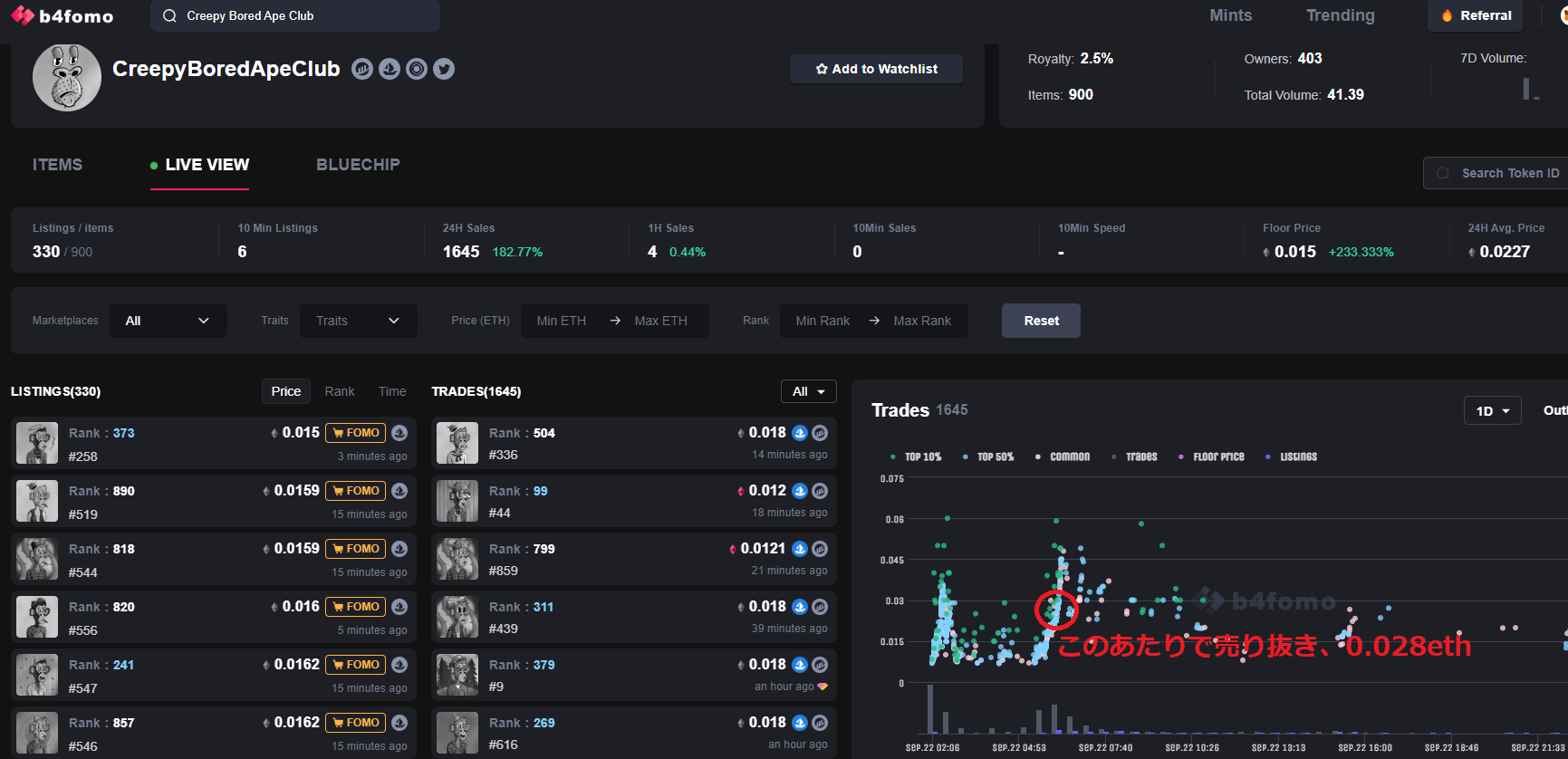Click blue OpenSea icon on trade #859
The height and width of the screenshot is (759, 1568).
click(x=800, y=549)
